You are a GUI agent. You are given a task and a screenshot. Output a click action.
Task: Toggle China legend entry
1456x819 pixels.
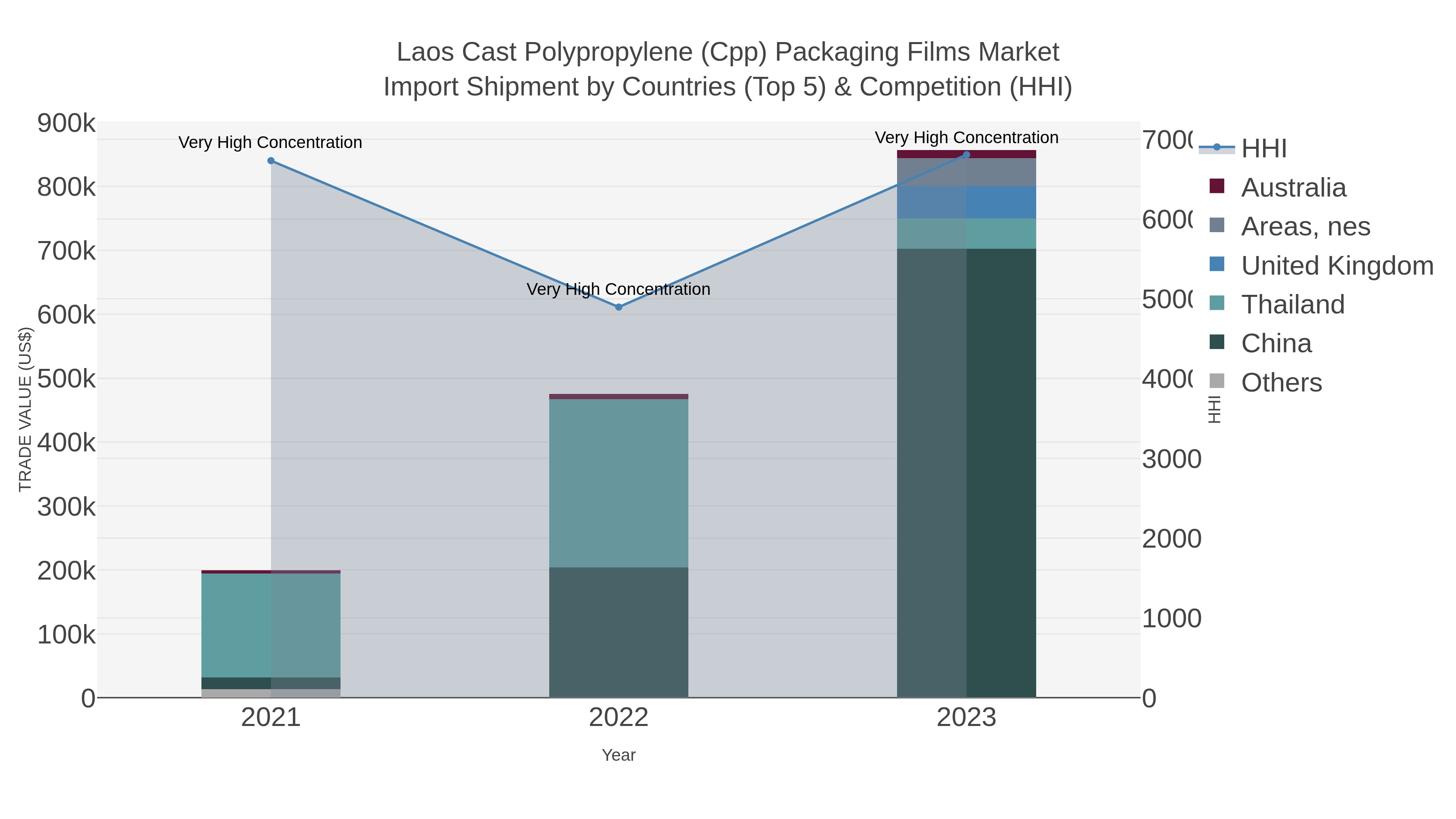(x=1260, y=344)
